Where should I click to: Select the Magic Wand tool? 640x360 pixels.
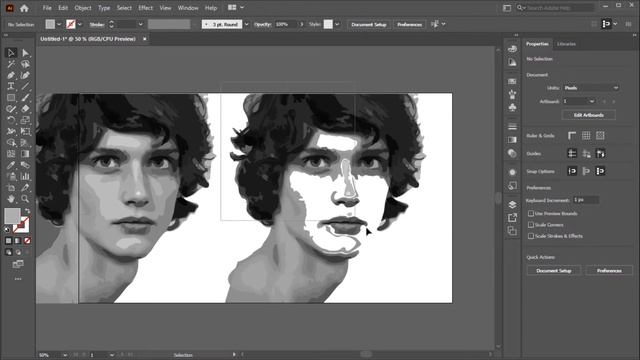click(x=11, y=64)
